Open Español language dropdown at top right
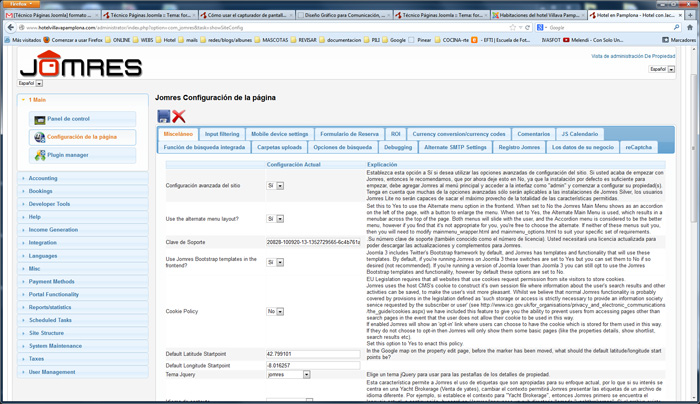Screen dimensions: 700x404 click(662, 69)
